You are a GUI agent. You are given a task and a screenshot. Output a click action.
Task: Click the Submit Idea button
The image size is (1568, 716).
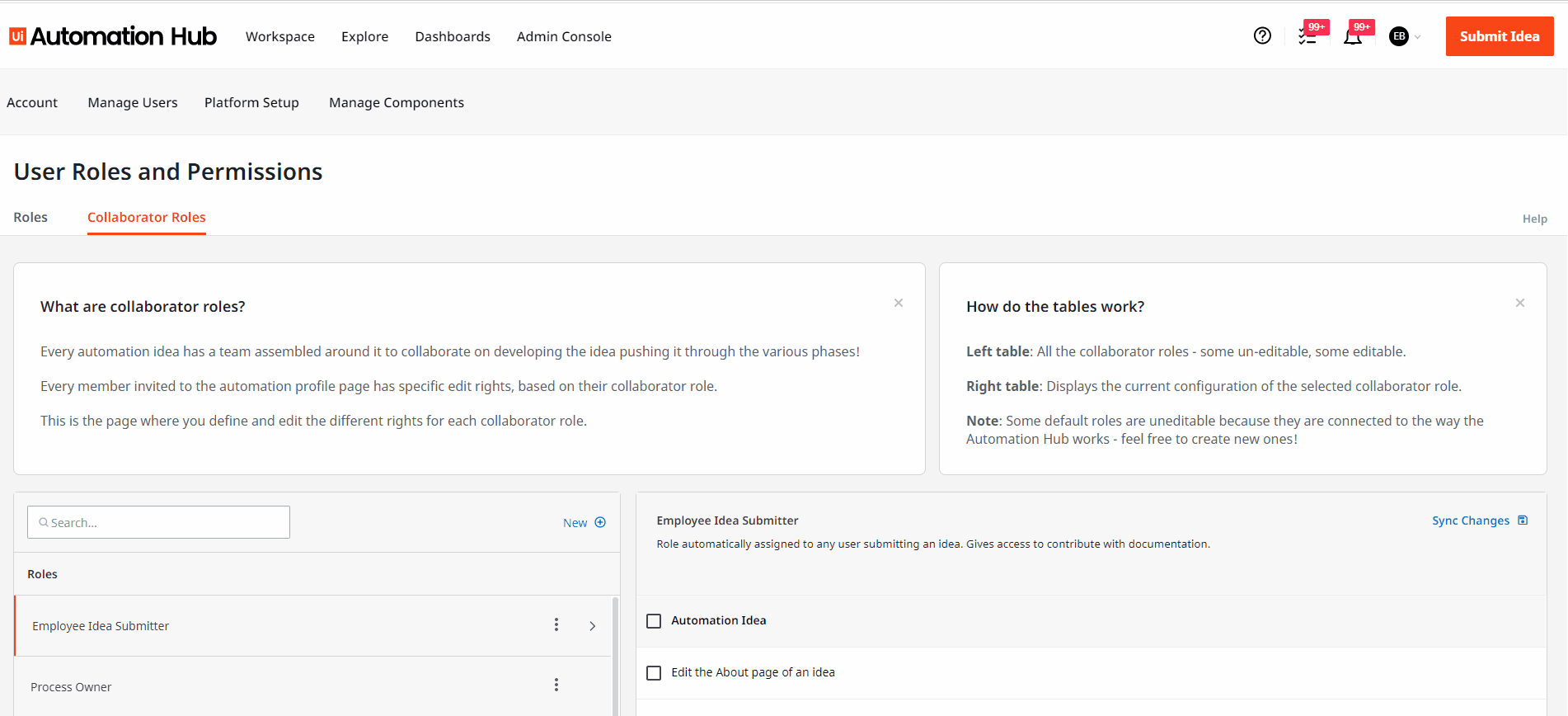point(1500,36)
